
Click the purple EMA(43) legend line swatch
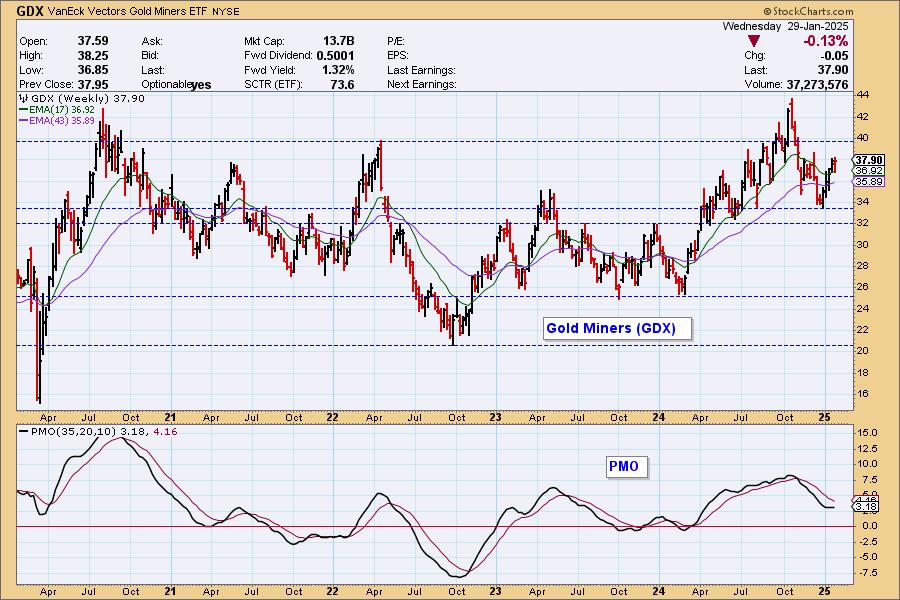click(24, 121)
